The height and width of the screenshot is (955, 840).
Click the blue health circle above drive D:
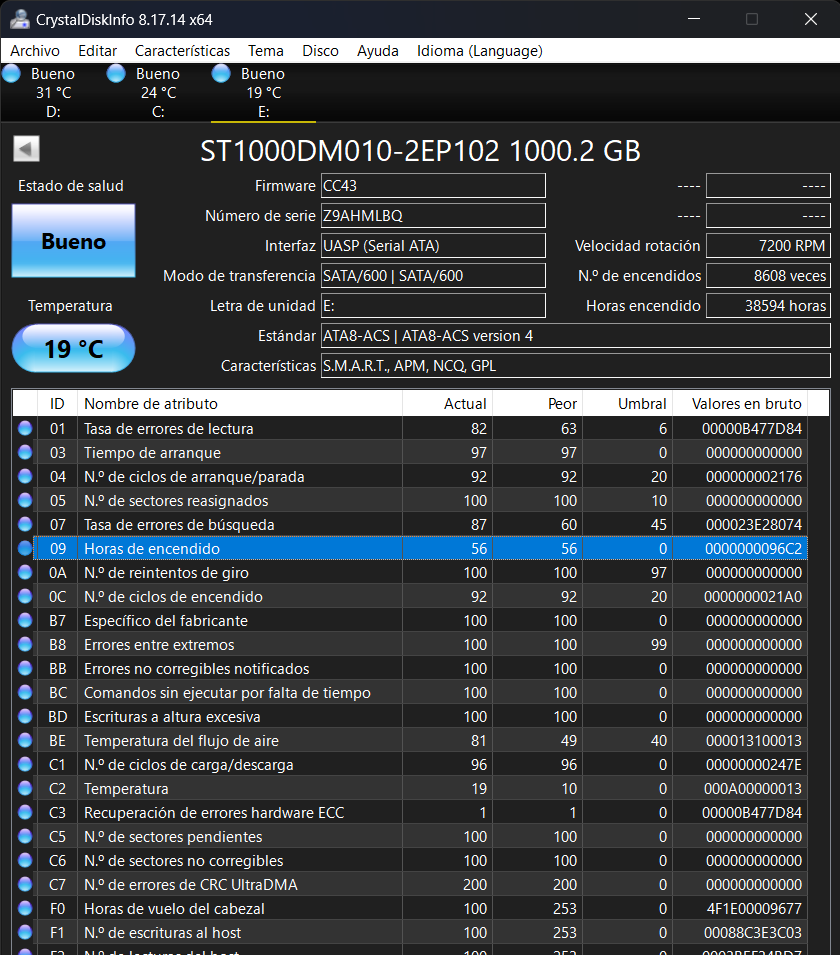[11, 72]
